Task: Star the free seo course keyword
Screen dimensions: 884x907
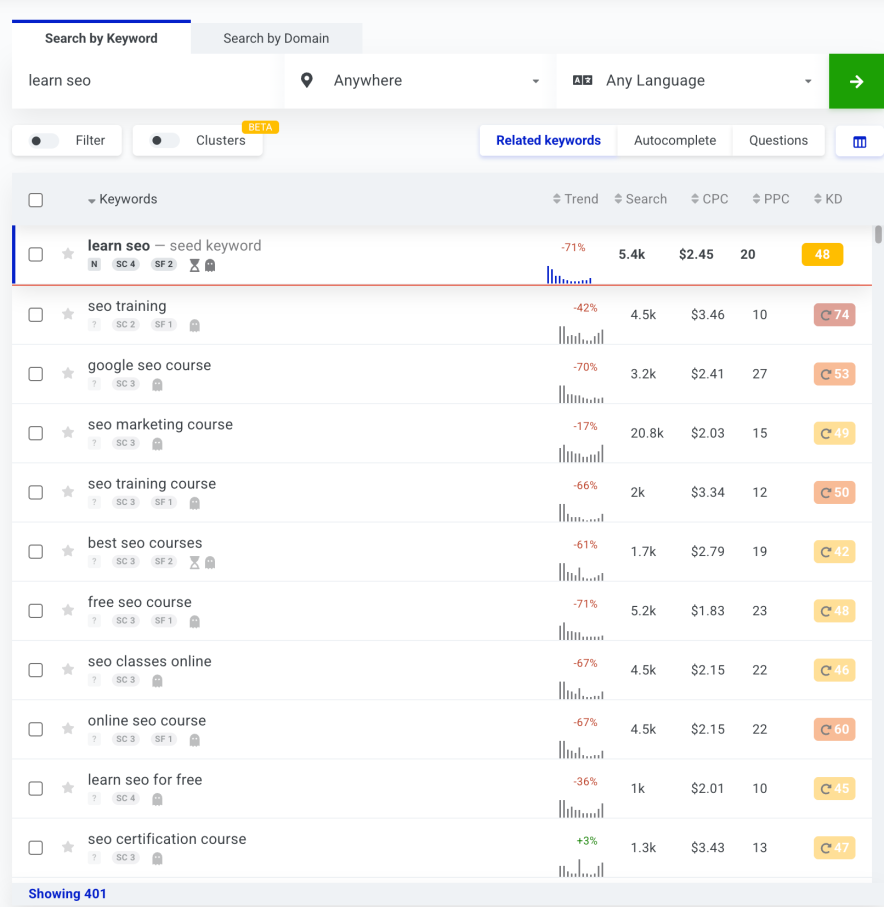Action: (67, 610)
